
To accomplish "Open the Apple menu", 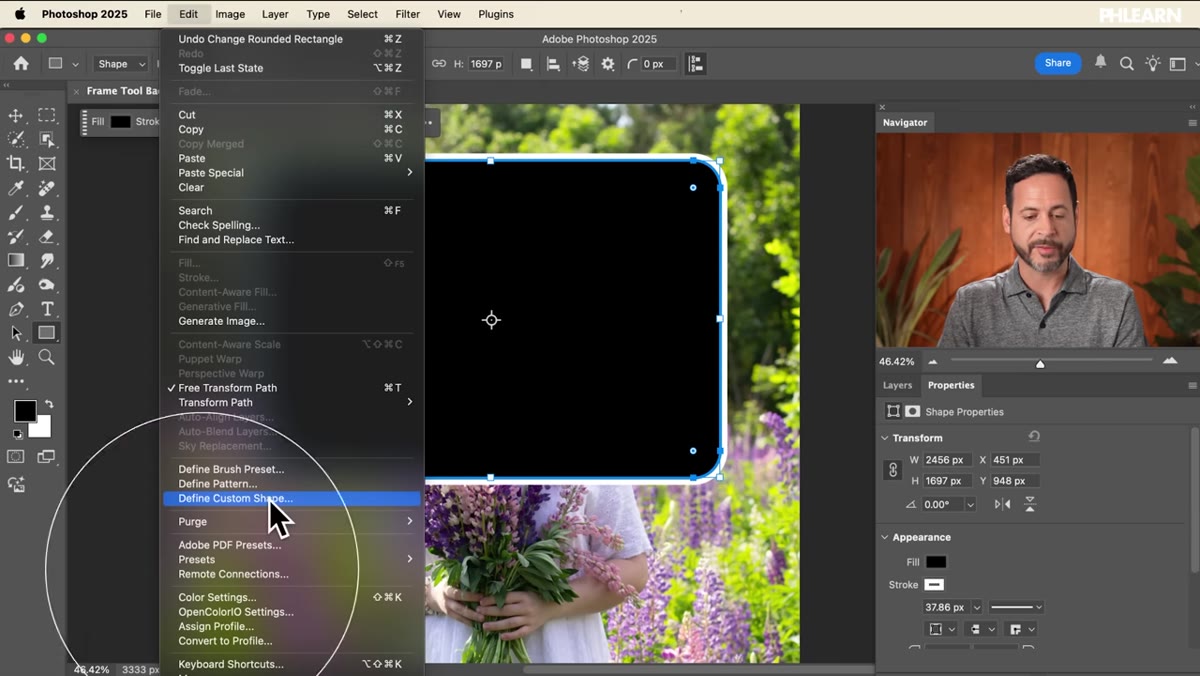I will (19, 14).
